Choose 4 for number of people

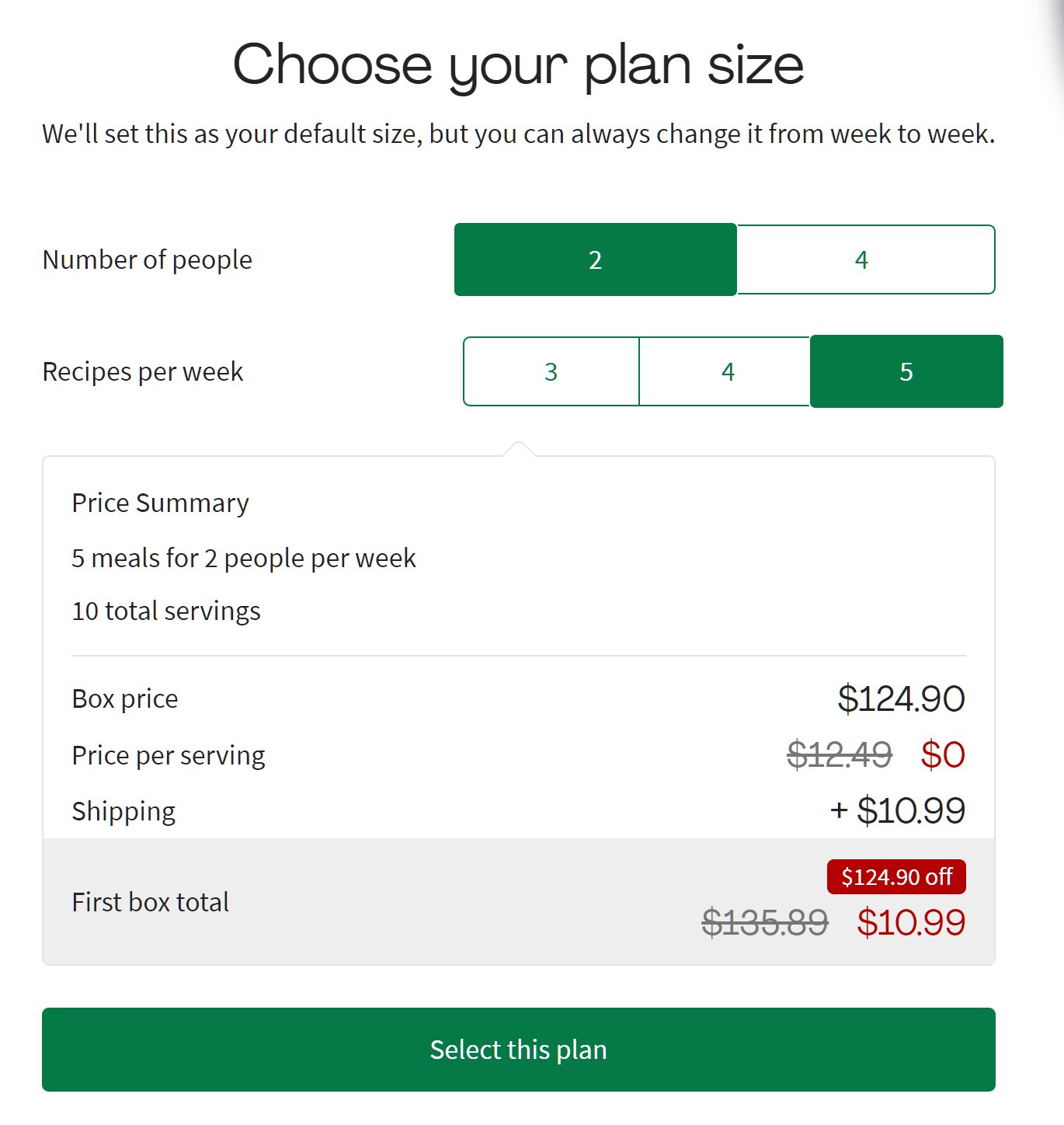coord(864,259)
